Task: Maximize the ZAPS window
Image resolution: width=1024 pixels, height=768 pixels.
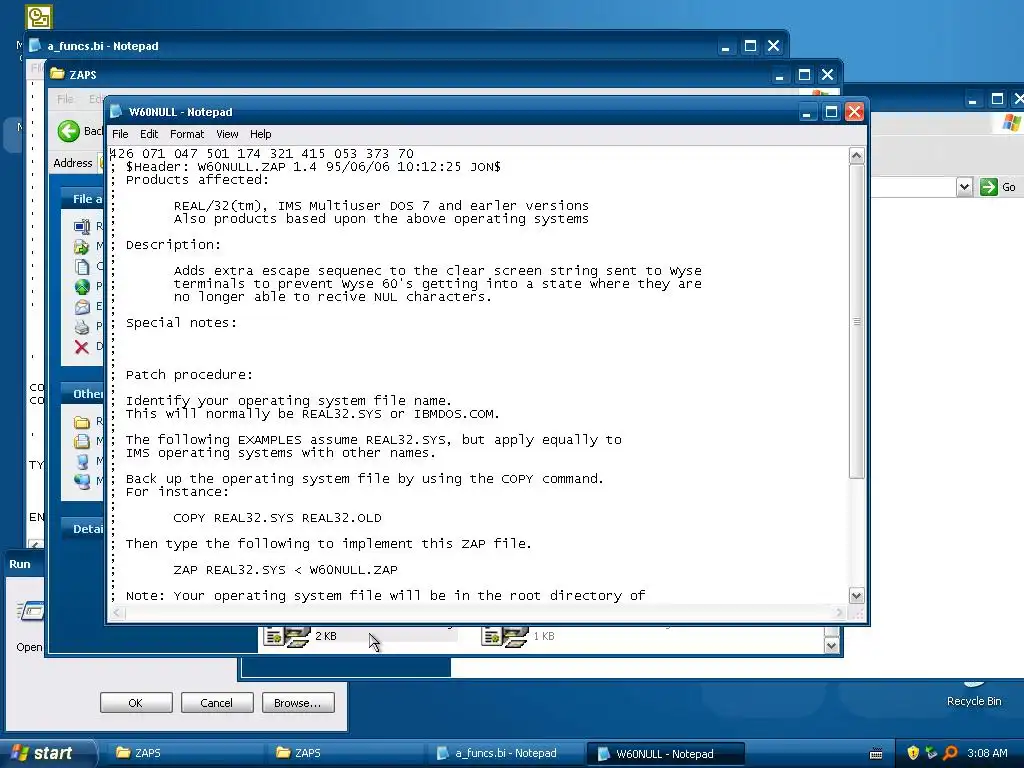Action: [x=804, y=75]
